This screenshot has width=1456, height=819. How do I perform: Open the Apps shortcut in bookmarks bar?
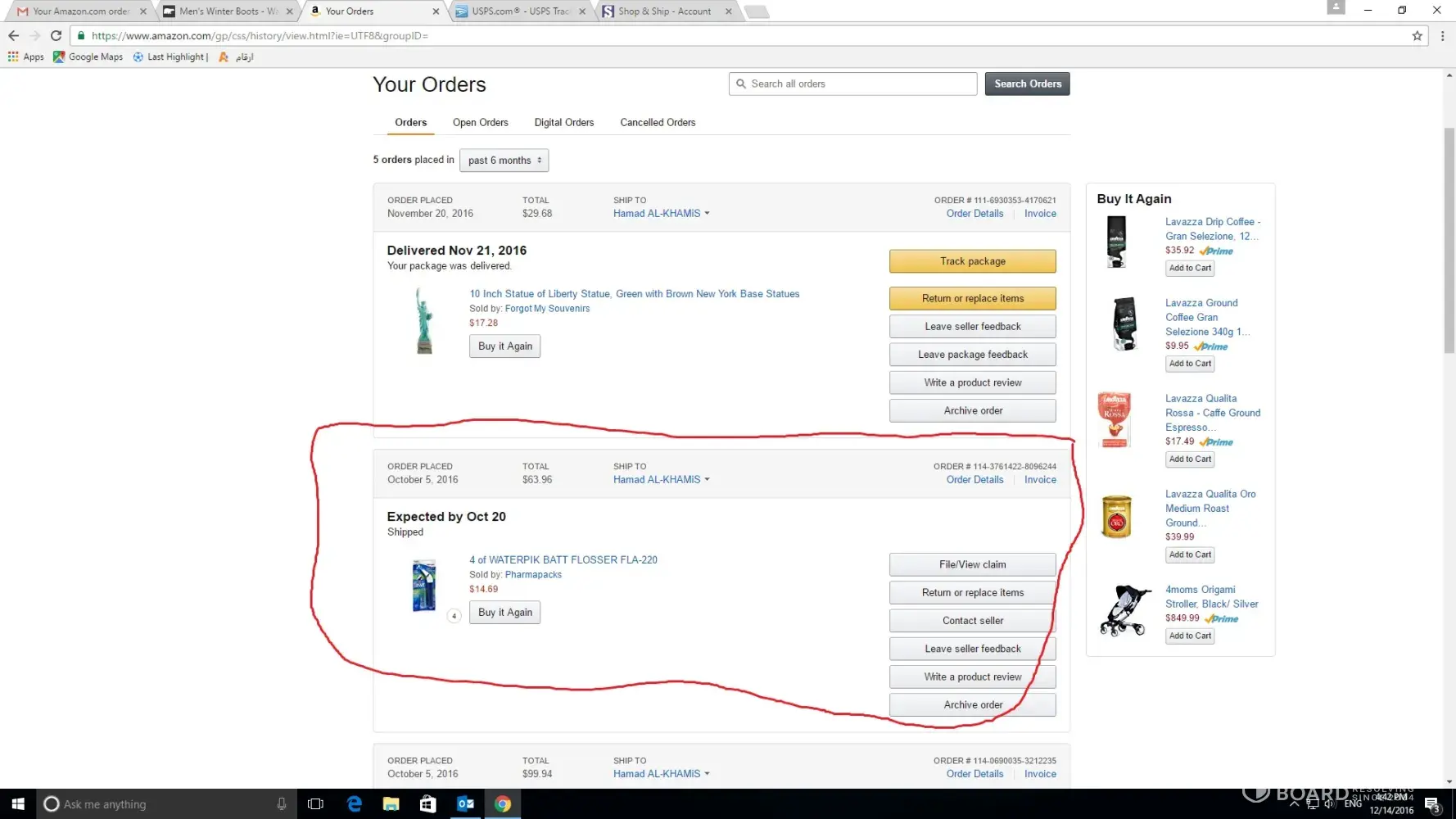point(25,57)
